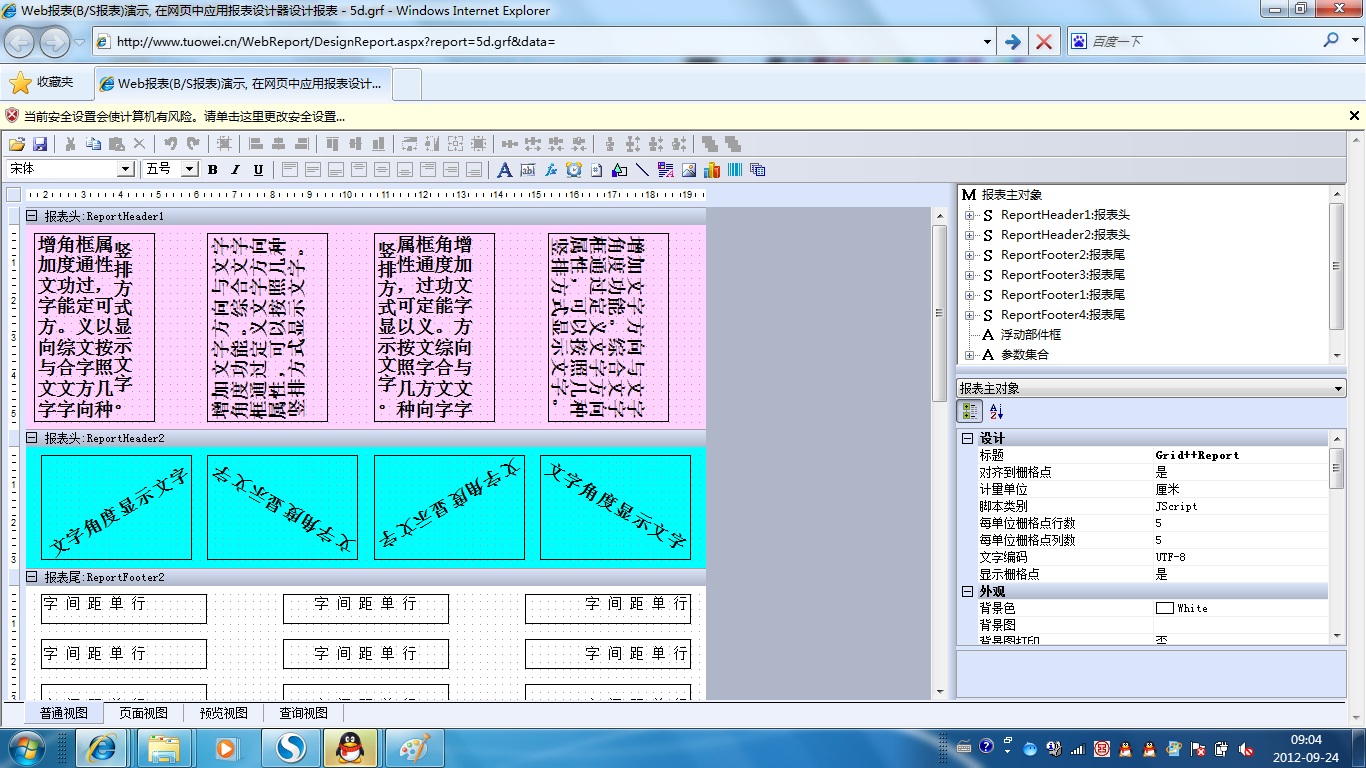Image resolution: width=1366 pixels, height=768 pixels.
Task: Collapse the 设计 property group
Action: point(967,439)
